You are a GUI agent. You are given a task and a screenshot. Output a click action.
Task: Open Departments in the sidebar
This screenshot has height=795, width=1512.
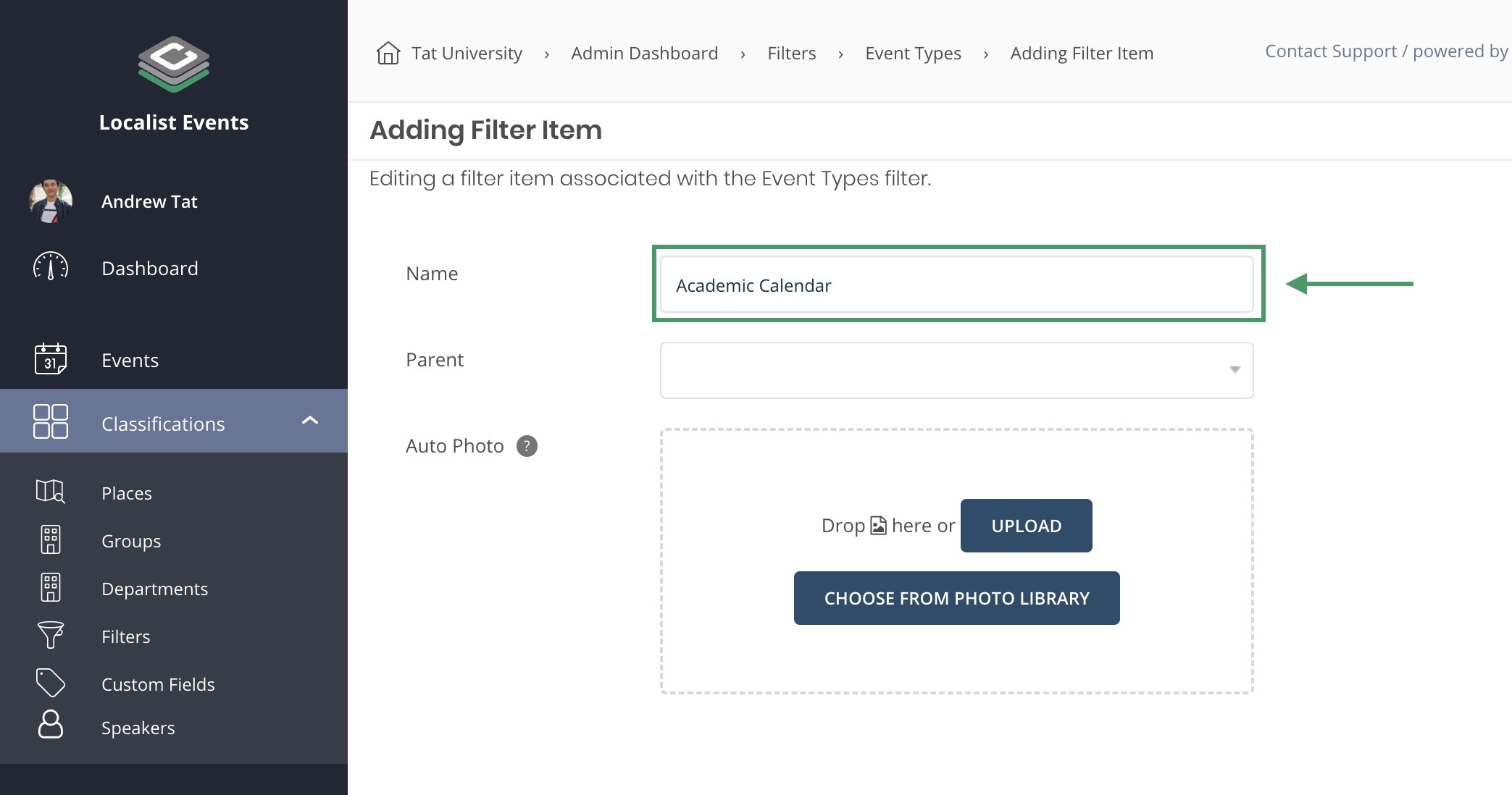154,589
